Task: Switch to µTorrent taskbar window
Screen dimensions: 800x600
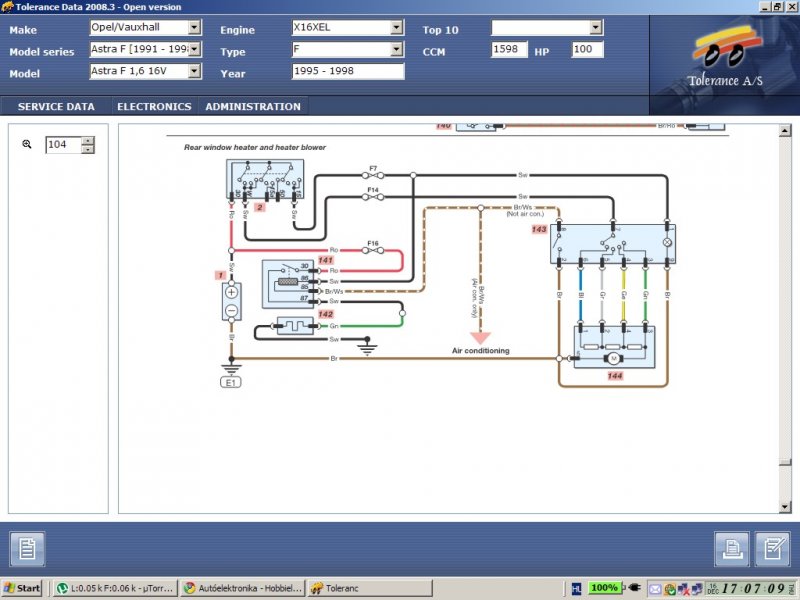Action: (x=116, y=588)
